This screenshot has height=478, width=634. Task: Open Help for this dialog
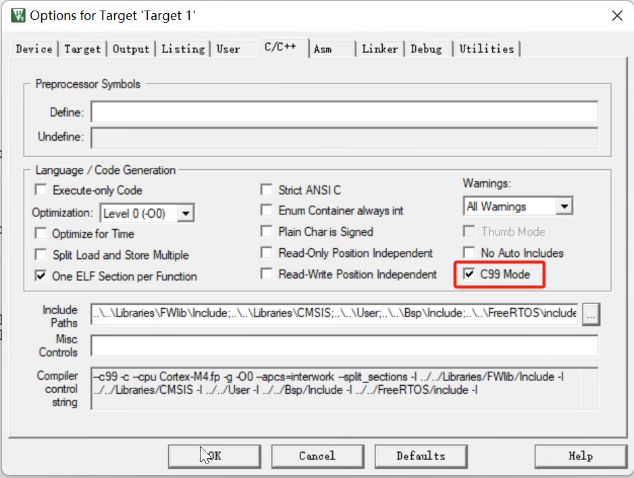click(x=581, y=457)
